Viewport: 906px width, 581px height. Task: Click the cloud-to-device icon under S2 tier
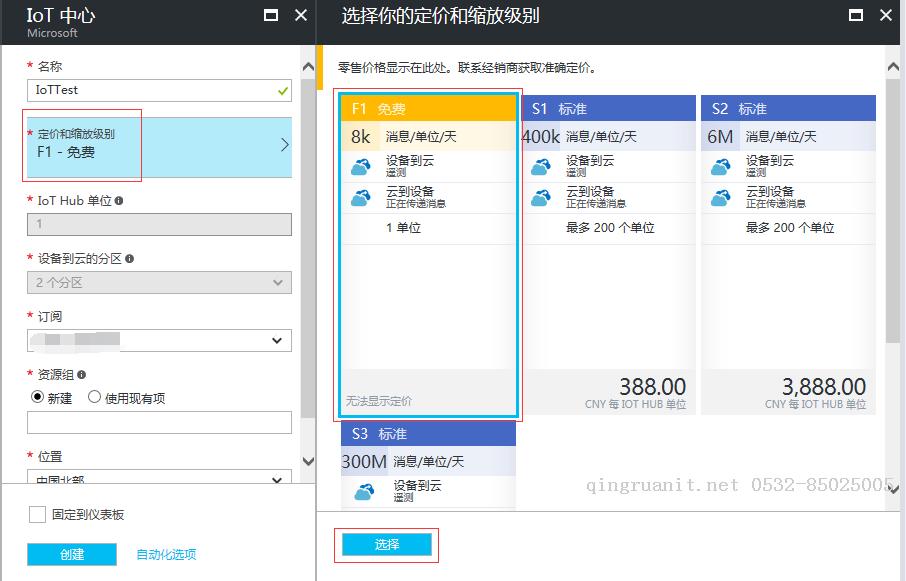click(x=719, y=196)
